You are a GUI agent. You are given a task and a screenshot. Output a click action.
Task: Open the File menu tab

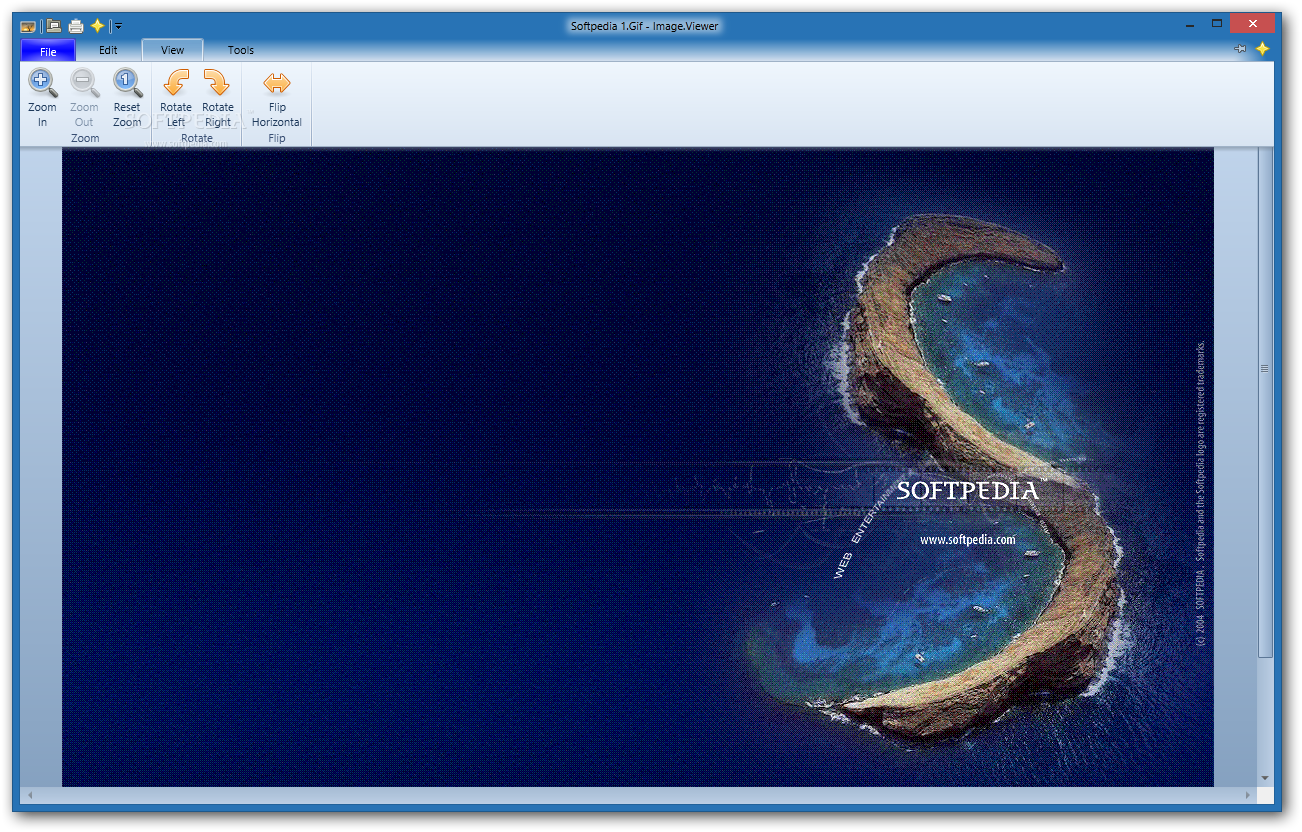click(x=48, y=51)
